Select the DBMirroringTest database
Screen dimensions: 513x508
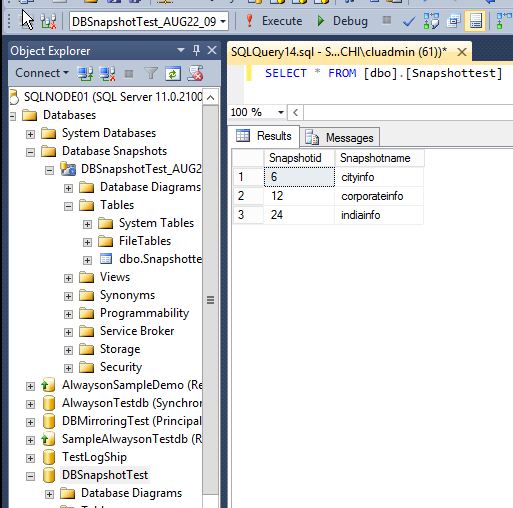[132, 421]
